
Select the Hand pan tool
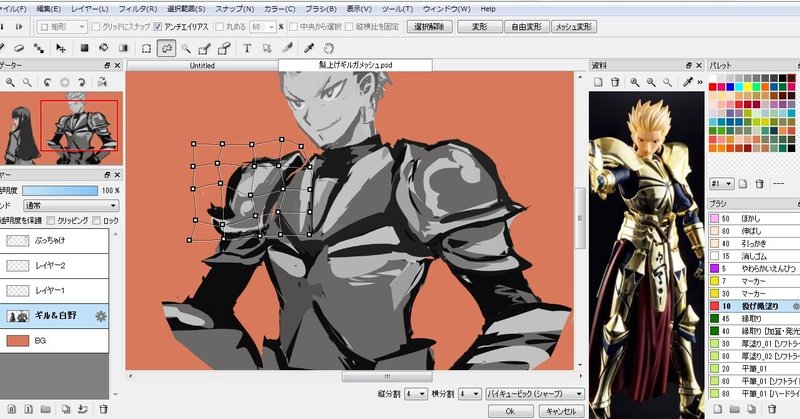(329, 48)
